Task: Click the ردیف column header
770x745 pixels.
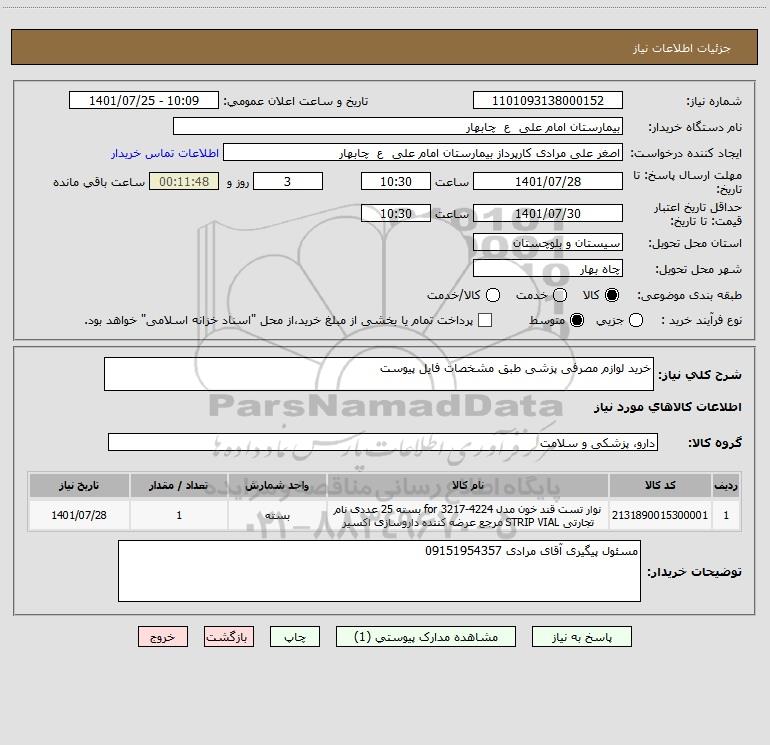Action: pyautogui.click(x=726, y=485)
